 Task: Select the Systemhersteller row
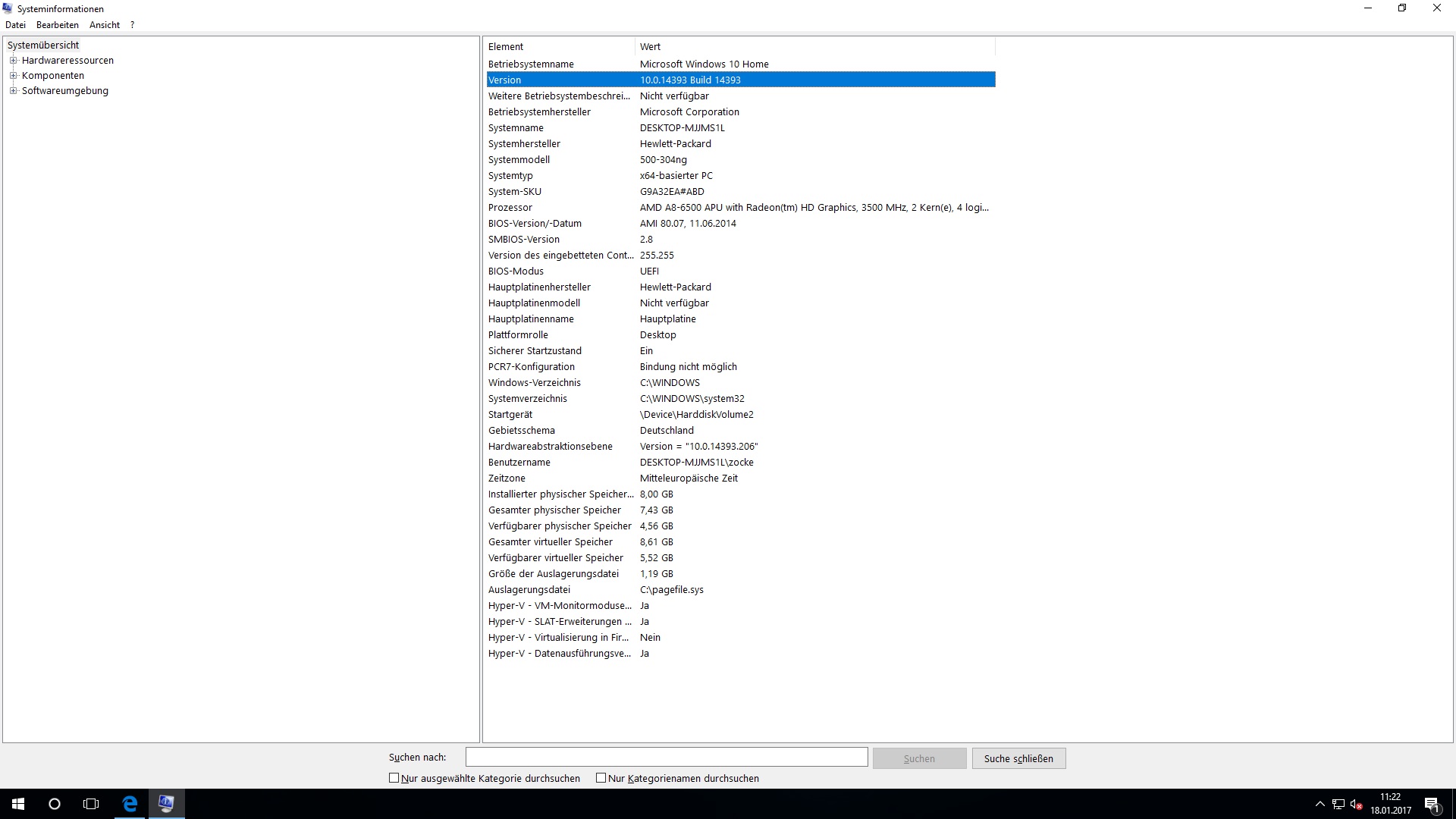point(741,144)
